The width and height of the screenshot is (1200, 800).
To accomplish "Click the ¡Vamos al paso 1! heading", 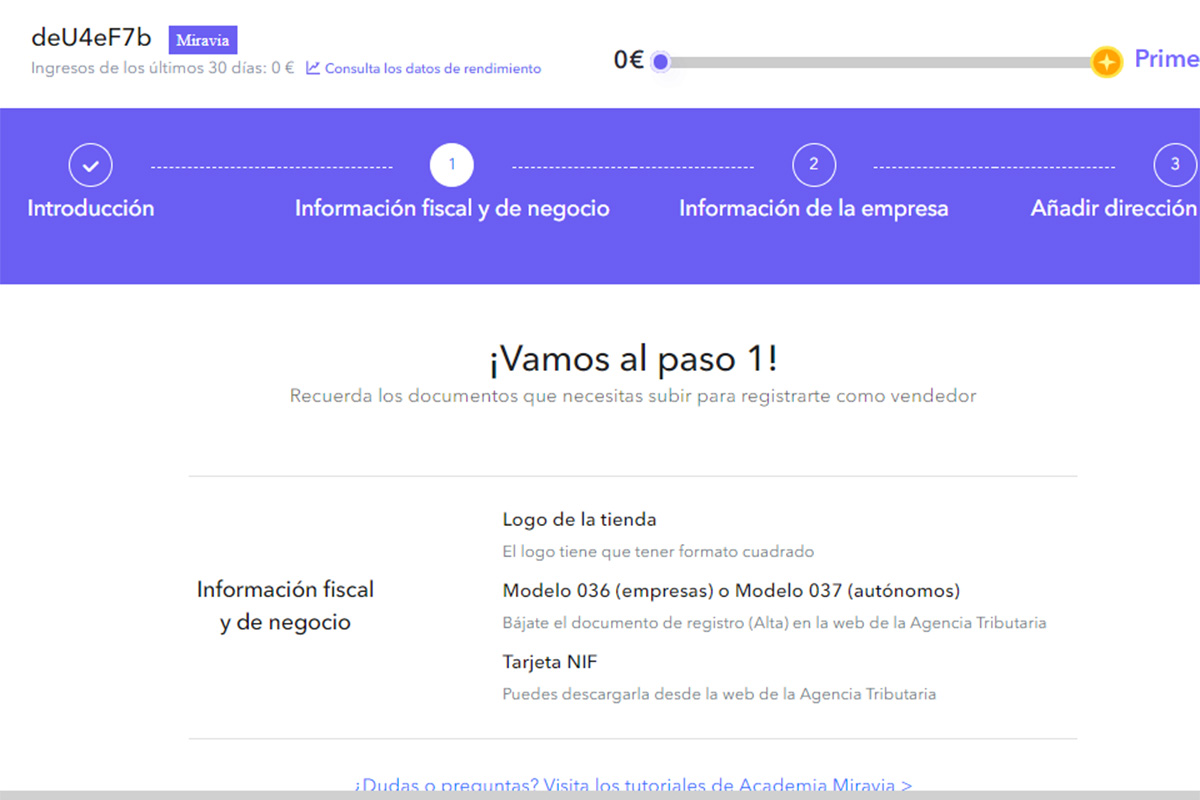I will [633, 358].
